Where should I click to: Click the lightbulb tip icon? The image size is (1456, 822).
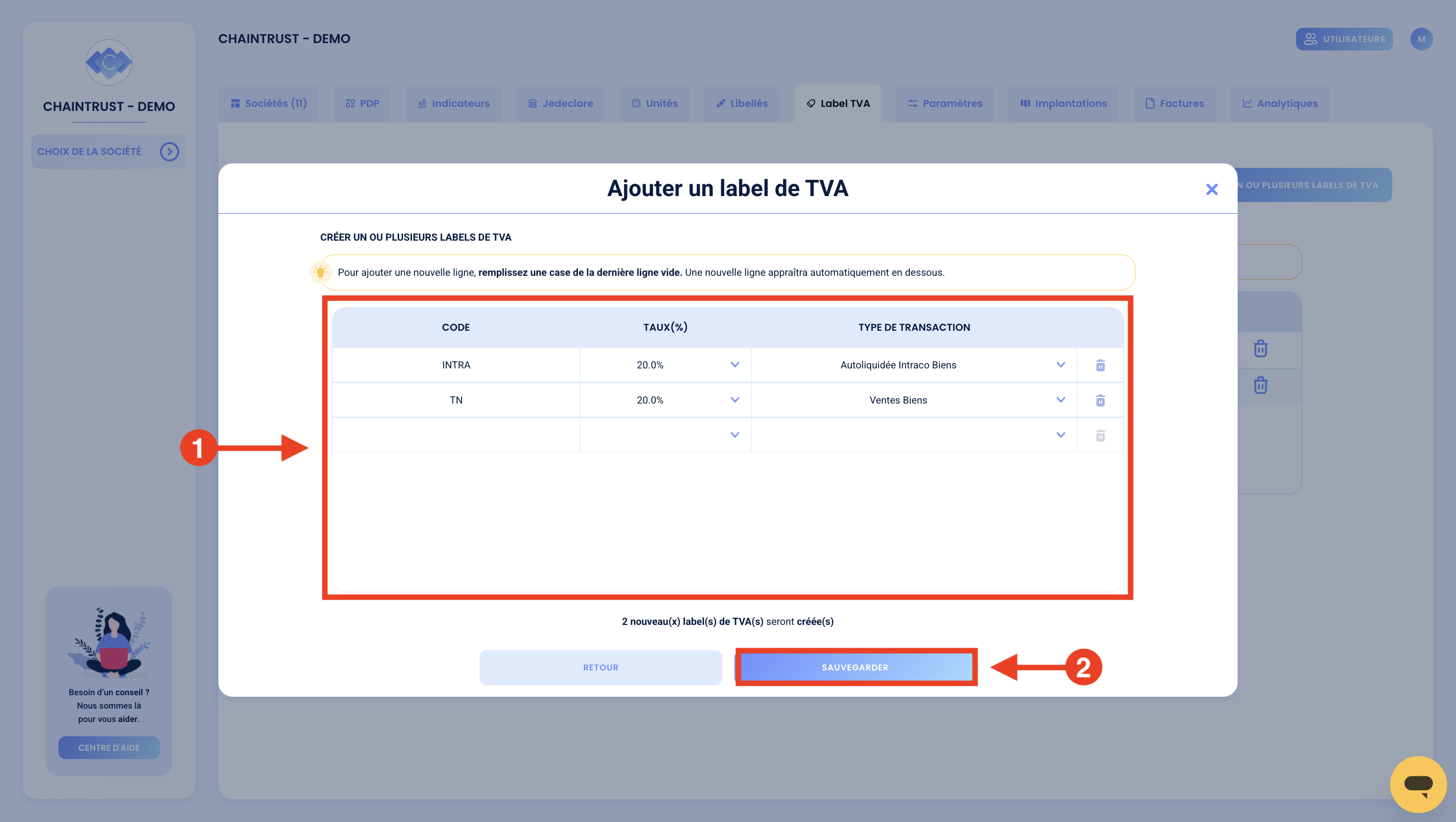click(320, 272)
